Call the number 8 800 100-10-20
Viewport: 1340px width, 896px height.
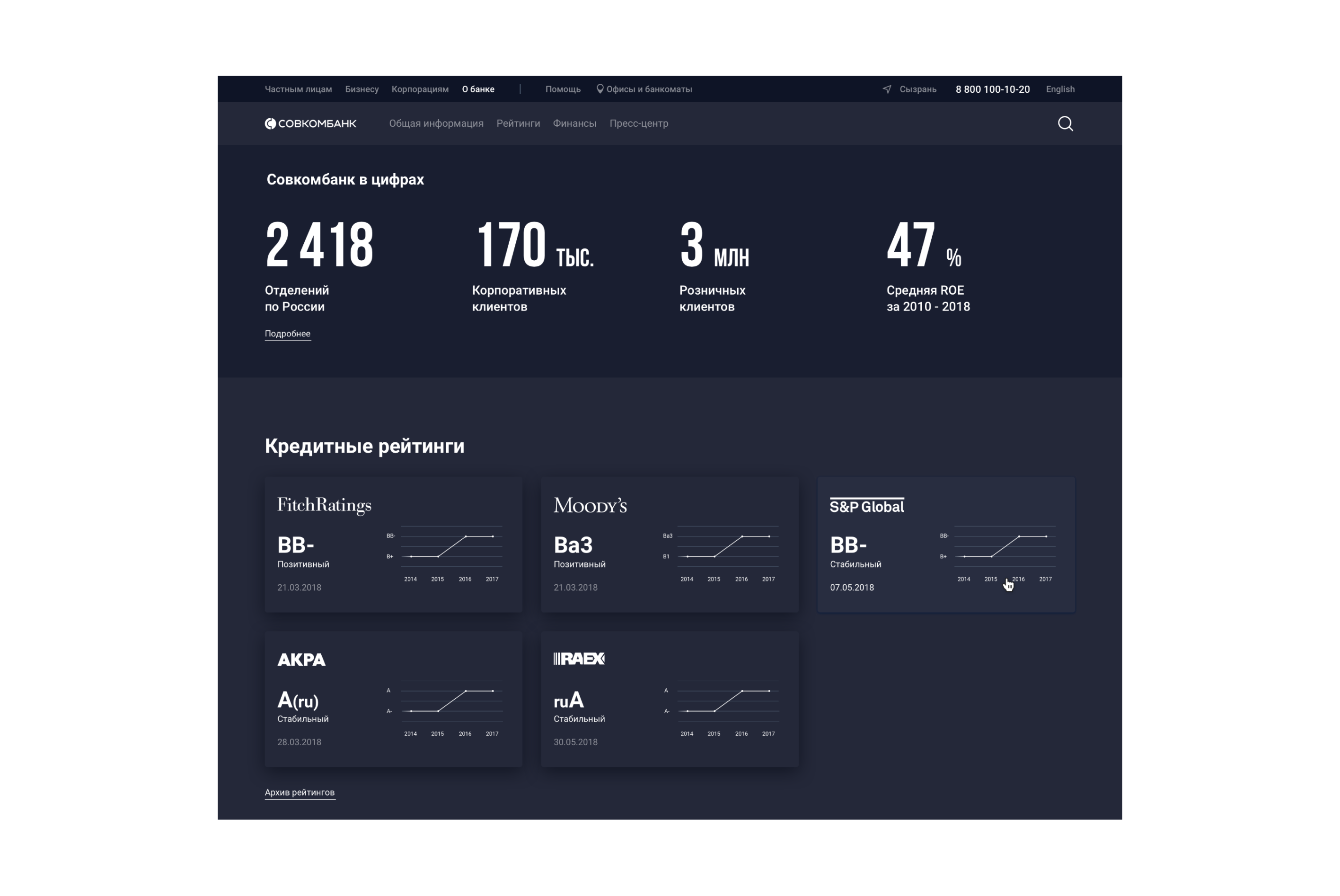pos(993,89)
